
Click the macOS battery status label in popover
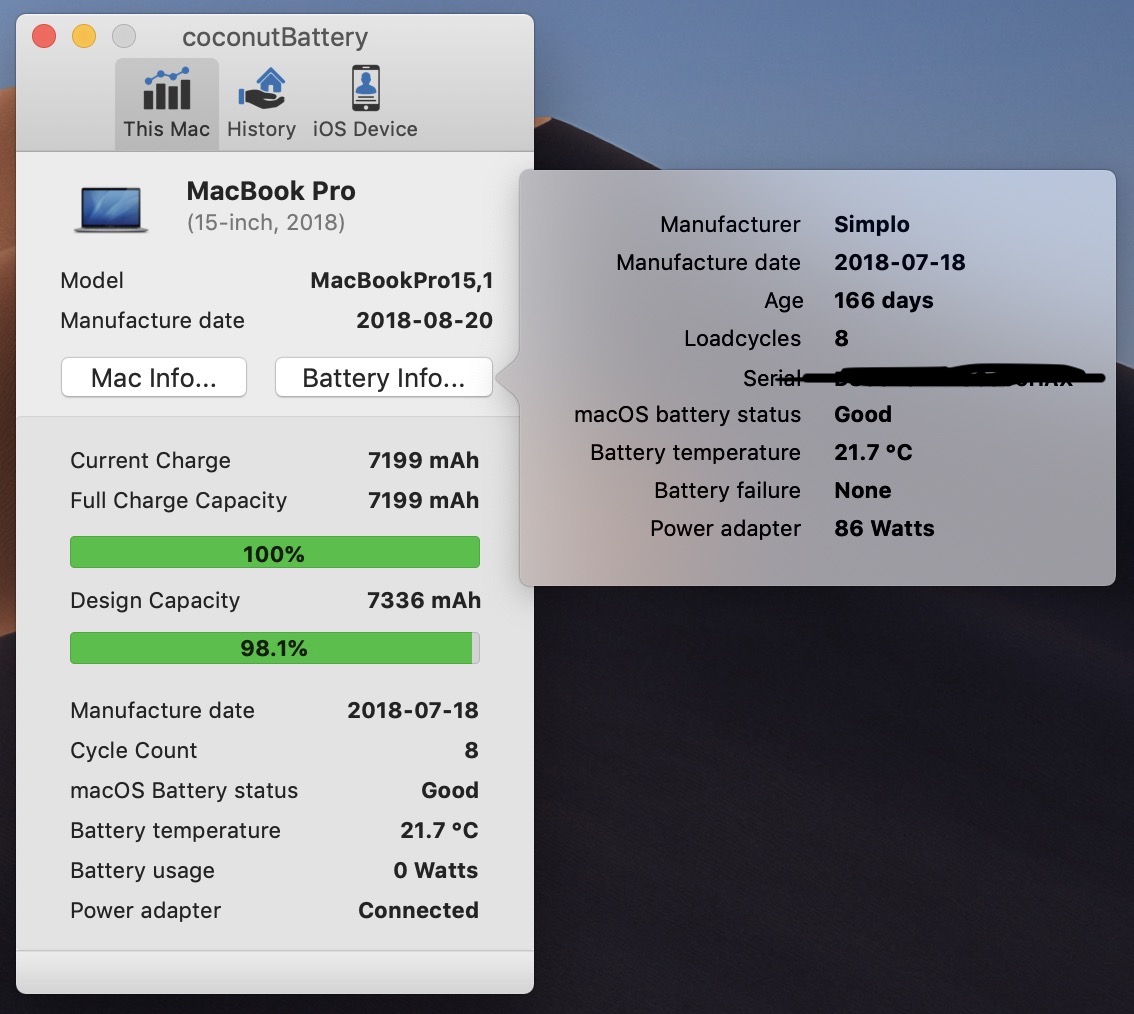point(688,414)
